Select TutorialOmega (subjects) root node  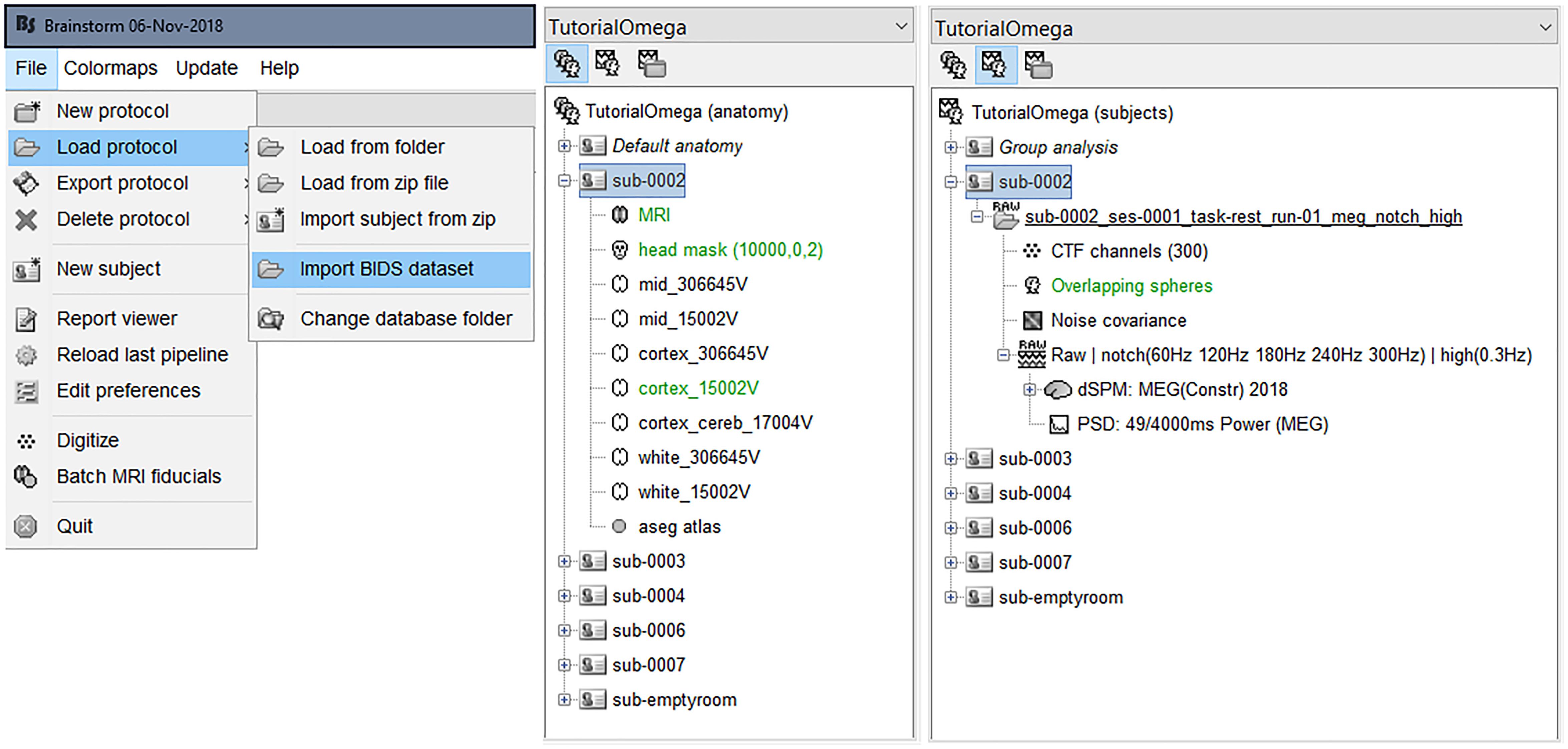pyautogui.click(x=1072, y=112)
